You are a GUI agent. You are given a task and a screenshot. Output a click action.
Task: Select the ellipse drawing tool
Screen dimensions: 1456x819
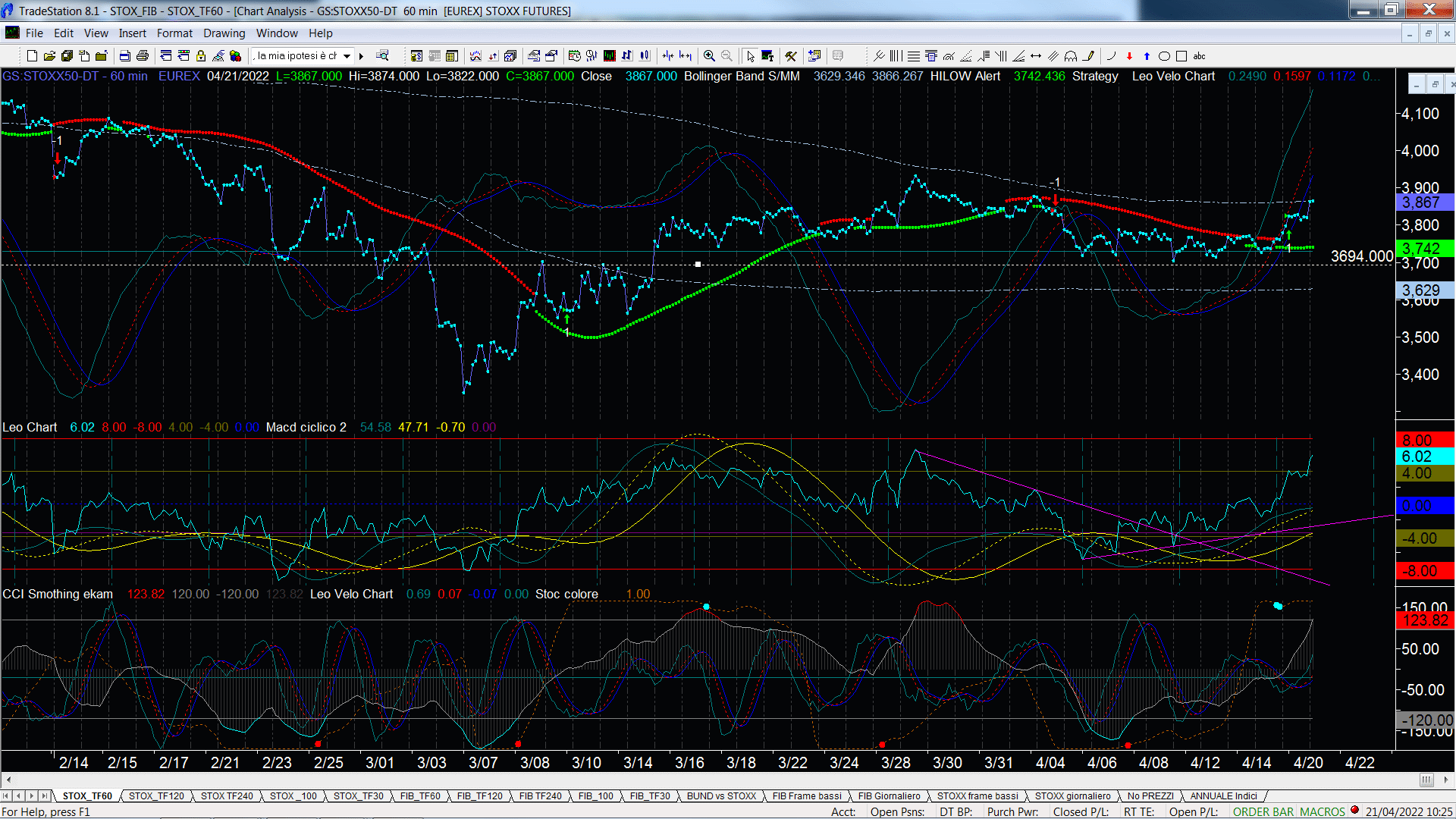coord(1164,56)
